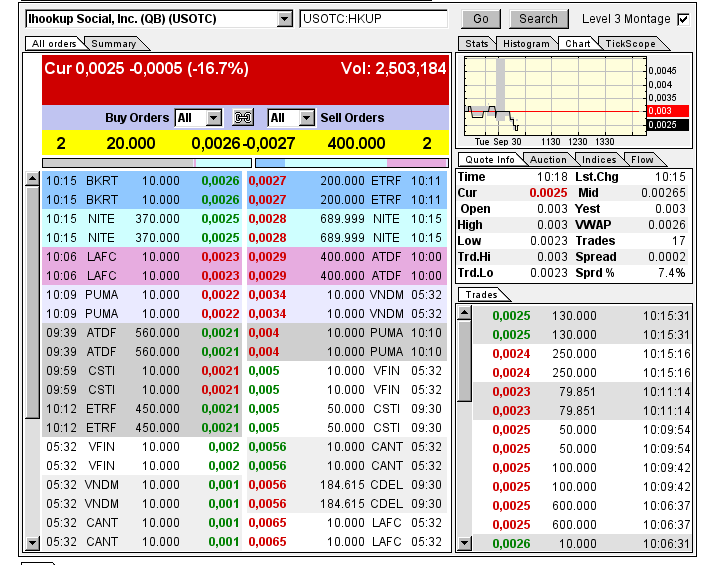Click the Search button
The image size is (708, 565).
[x=538, y=19]
